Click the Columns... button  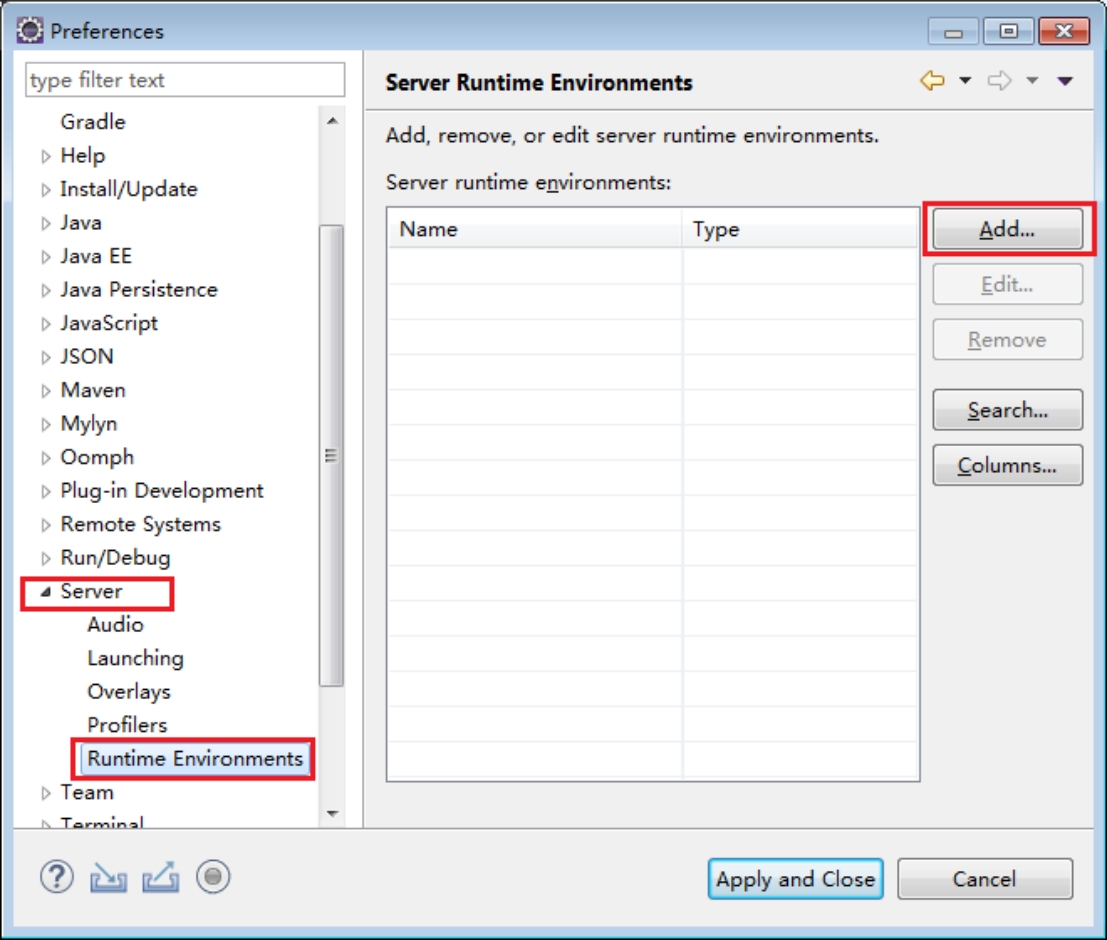tap(1007, 465)
